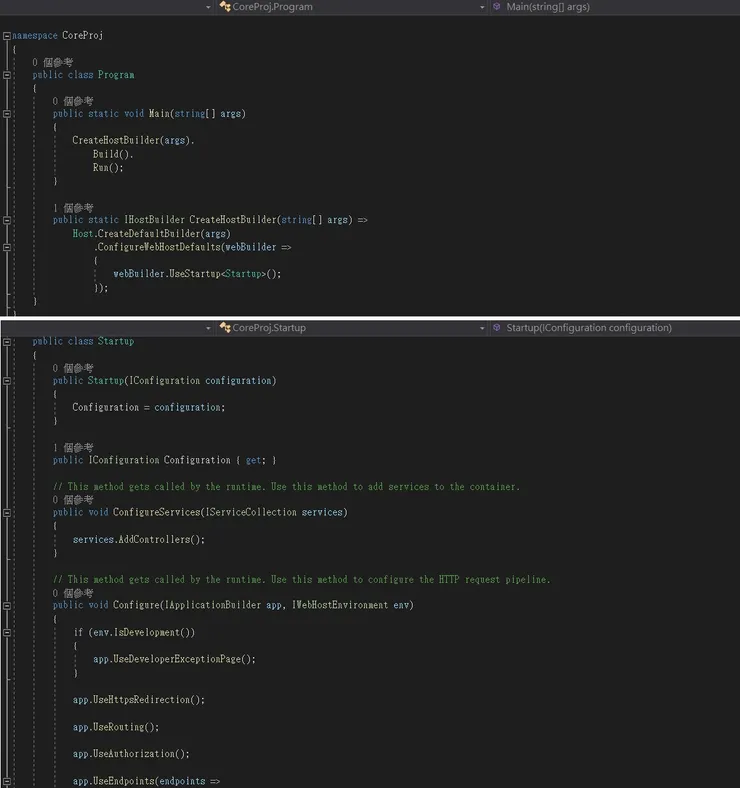
Task: Open the project dropdown arrow left of CoreProj.Program
Action: point(208,7)
